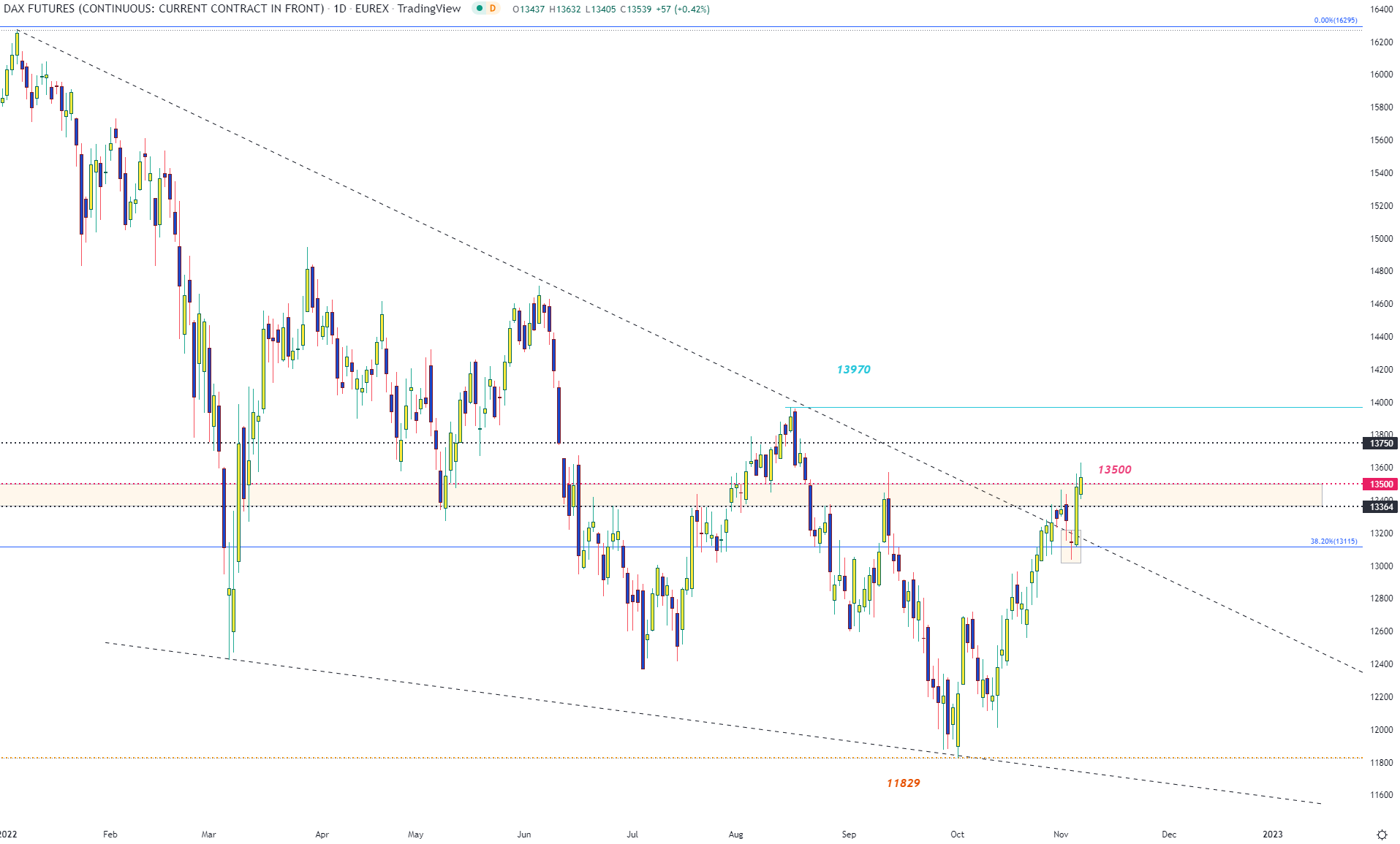Select the 38.20%(13115) Fibonacci label
The height and width of the screenshot is (844, 1400).
[x=1333, y=541]
